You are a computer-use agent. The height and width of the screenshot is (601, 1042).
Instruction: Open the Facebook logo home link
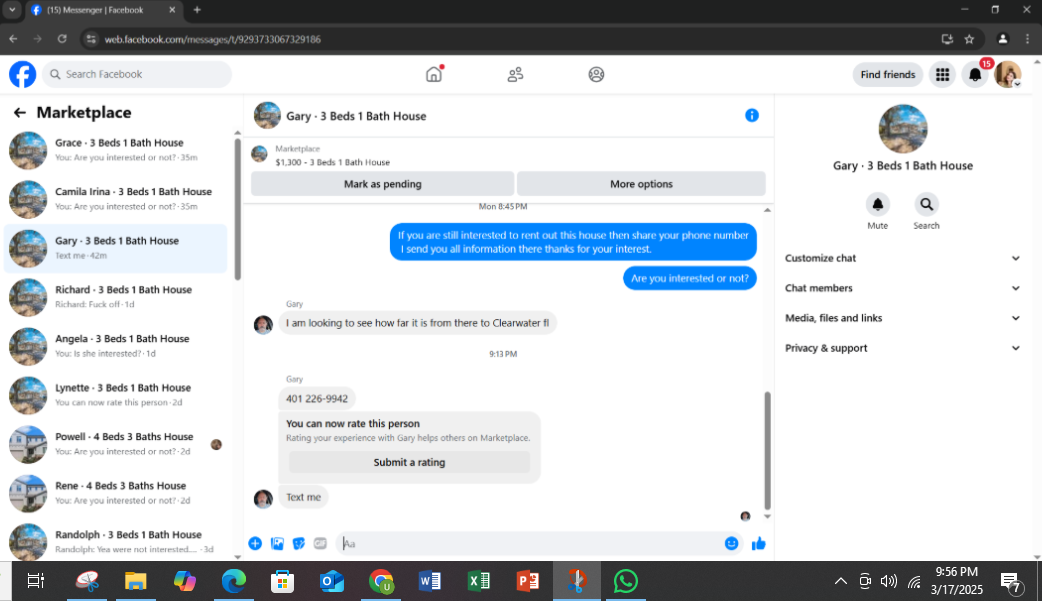click(x=23, y=74)
